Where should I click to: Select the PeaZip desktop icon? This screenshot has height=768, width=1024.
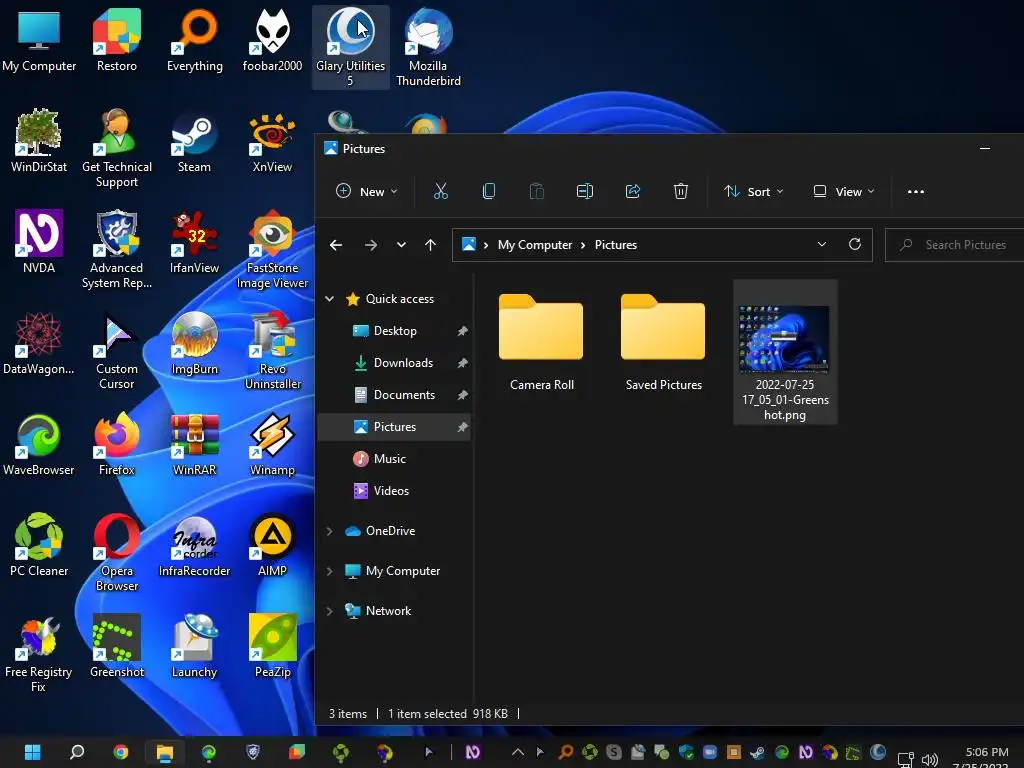pos(272,647)
